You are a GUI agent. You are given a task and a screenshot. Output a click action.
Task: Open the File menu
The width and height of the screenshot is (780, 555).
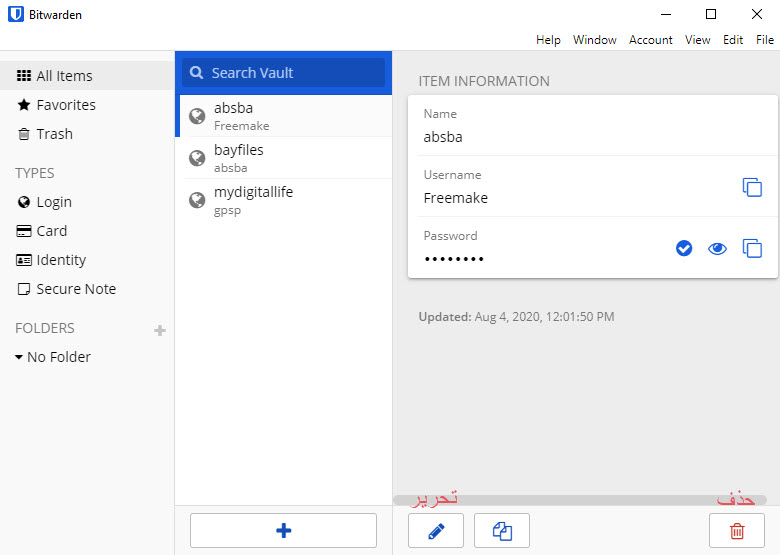pos(765,40)
